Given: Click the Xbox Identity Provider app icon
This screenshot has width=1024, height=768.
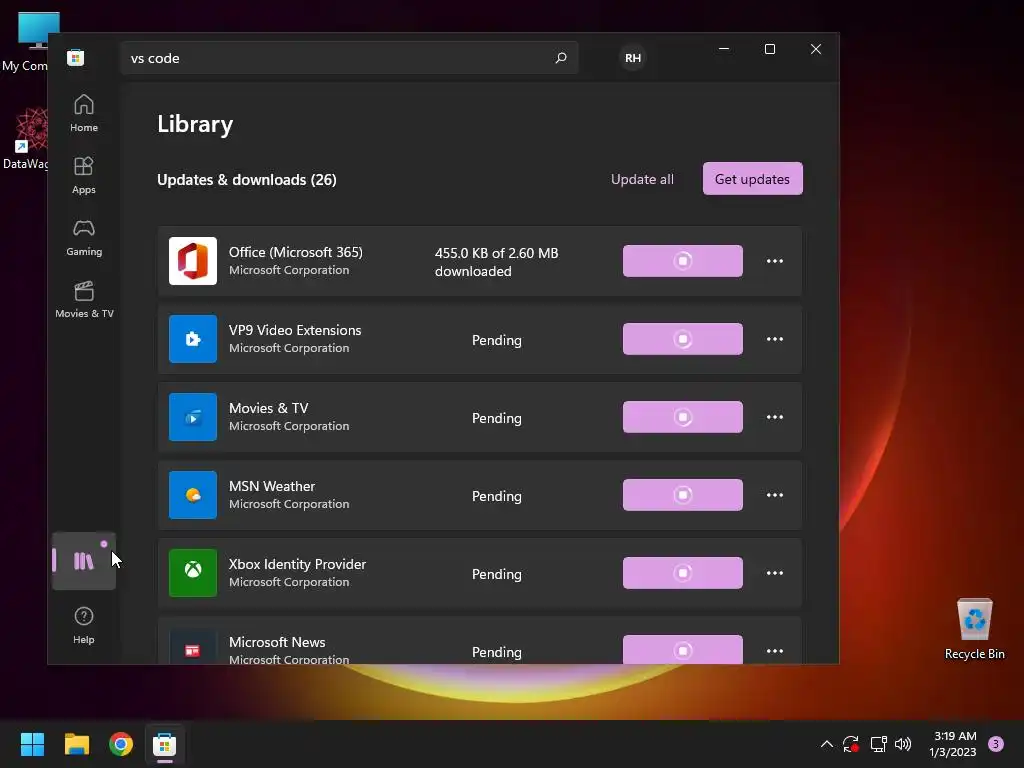Looking at the screenshot, I should tap(193, 573).
